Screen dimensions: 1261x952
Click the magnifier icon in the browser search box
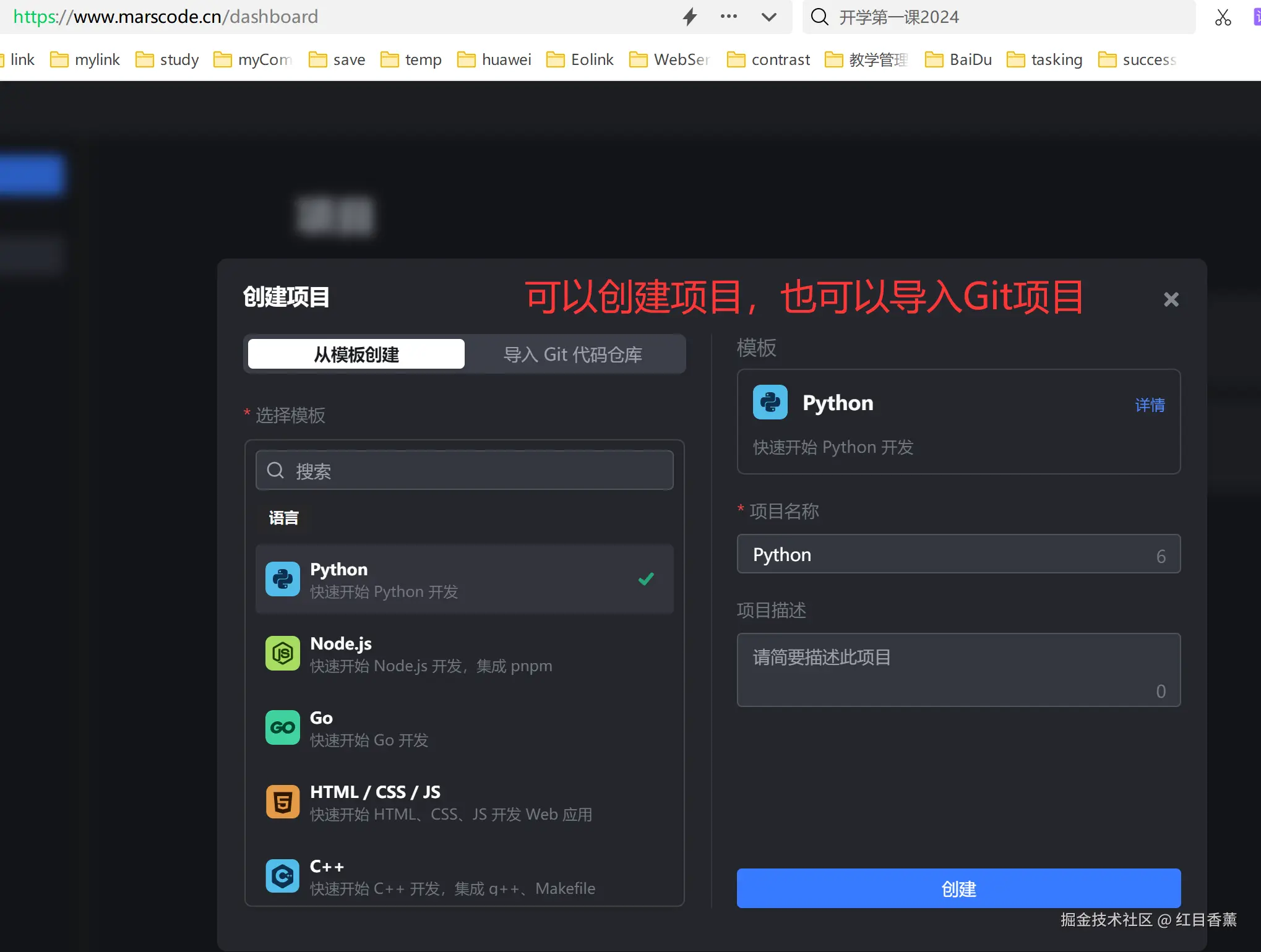pyautogui.click(x=820, y=17)
